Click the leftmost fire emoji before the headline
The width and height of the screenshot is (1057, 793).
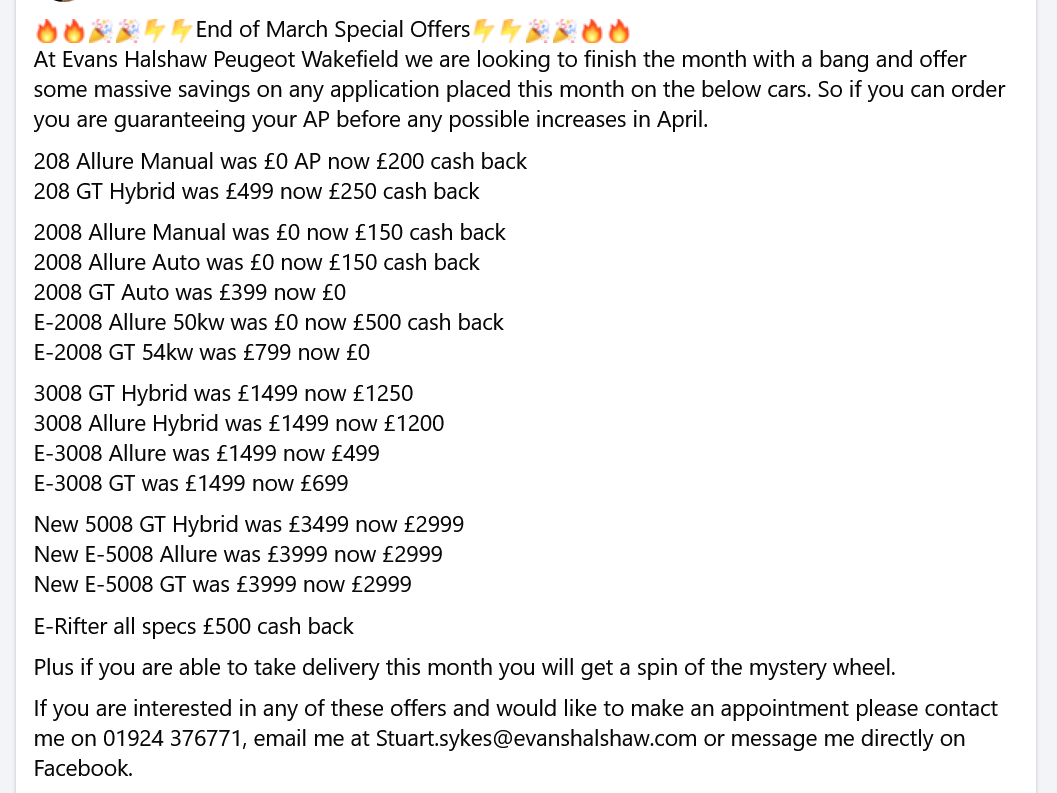coord(46,32)
